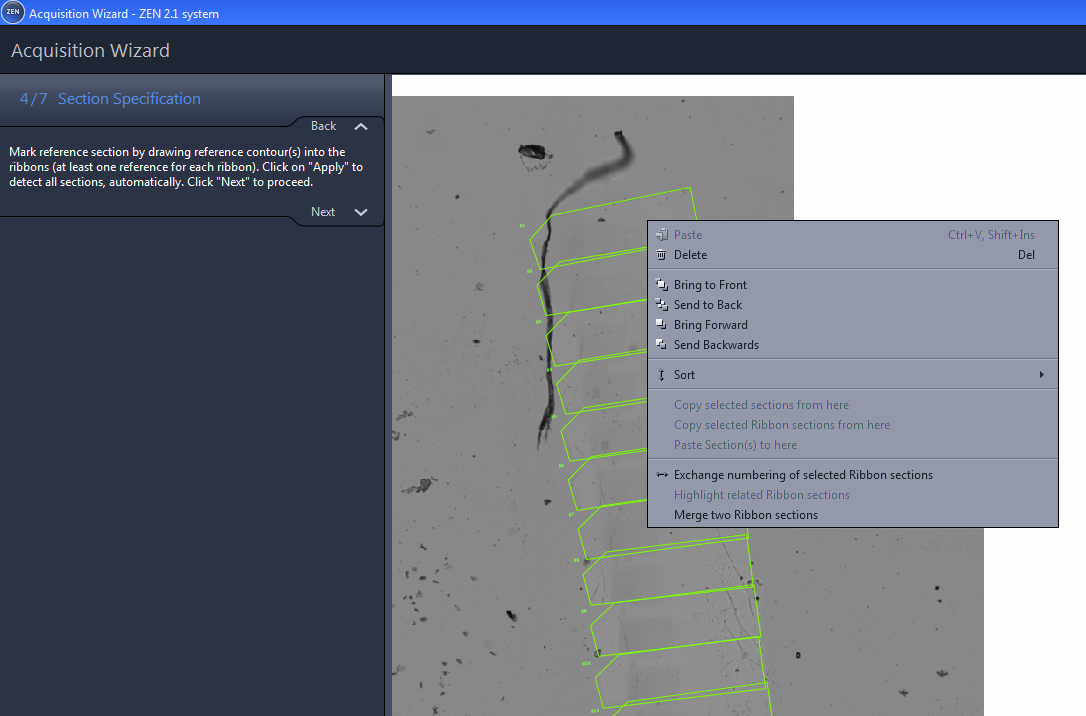Viewport: 1086px width, 716px height.
Task: Select the Bring to Front icon
Action: 661,285
